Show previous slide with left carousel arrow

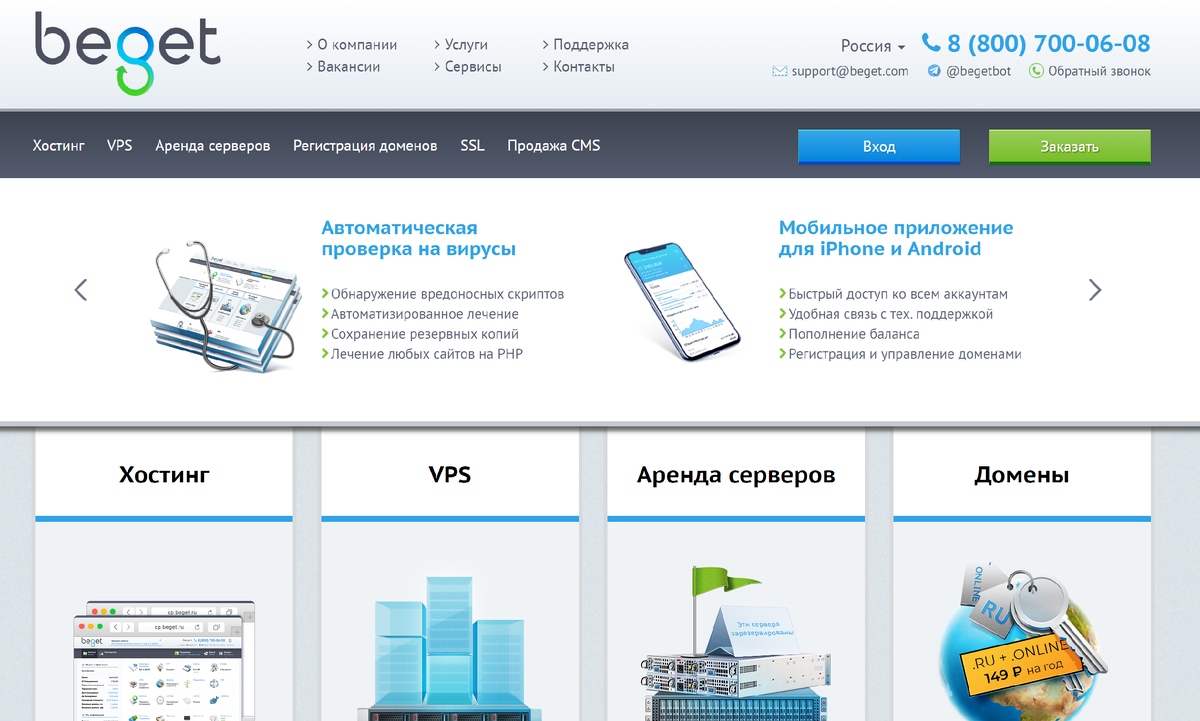click(81, 290)
